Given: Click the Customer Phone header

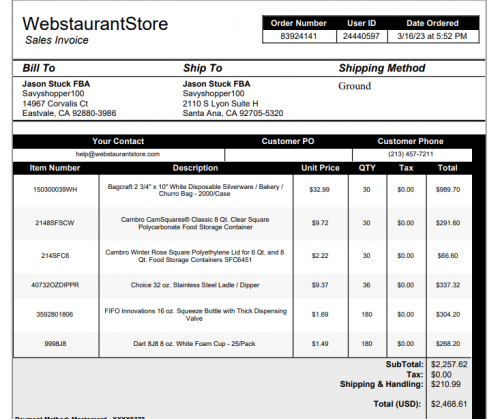Looking at the screenshot, I should click(411, 141).
